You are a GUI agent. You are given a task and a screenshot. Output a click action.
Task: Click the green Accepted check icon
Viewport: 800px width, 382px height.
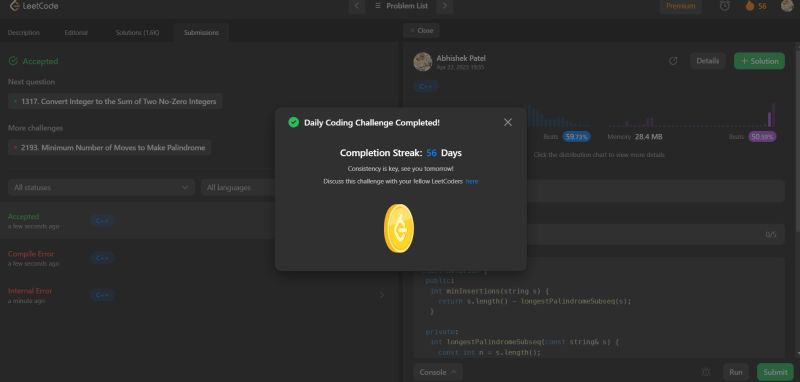13,61
